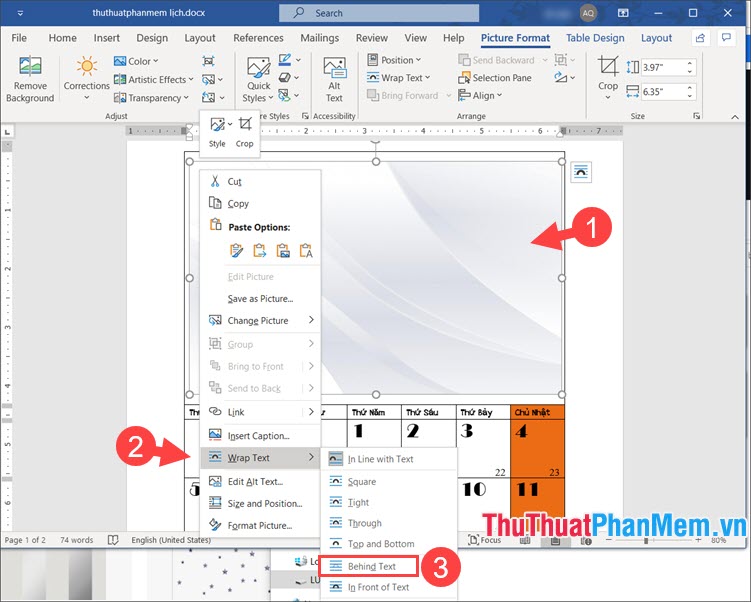Choose the Merge Formatting paste icon
Screen dimensions: 751x602
coord(260,250)
